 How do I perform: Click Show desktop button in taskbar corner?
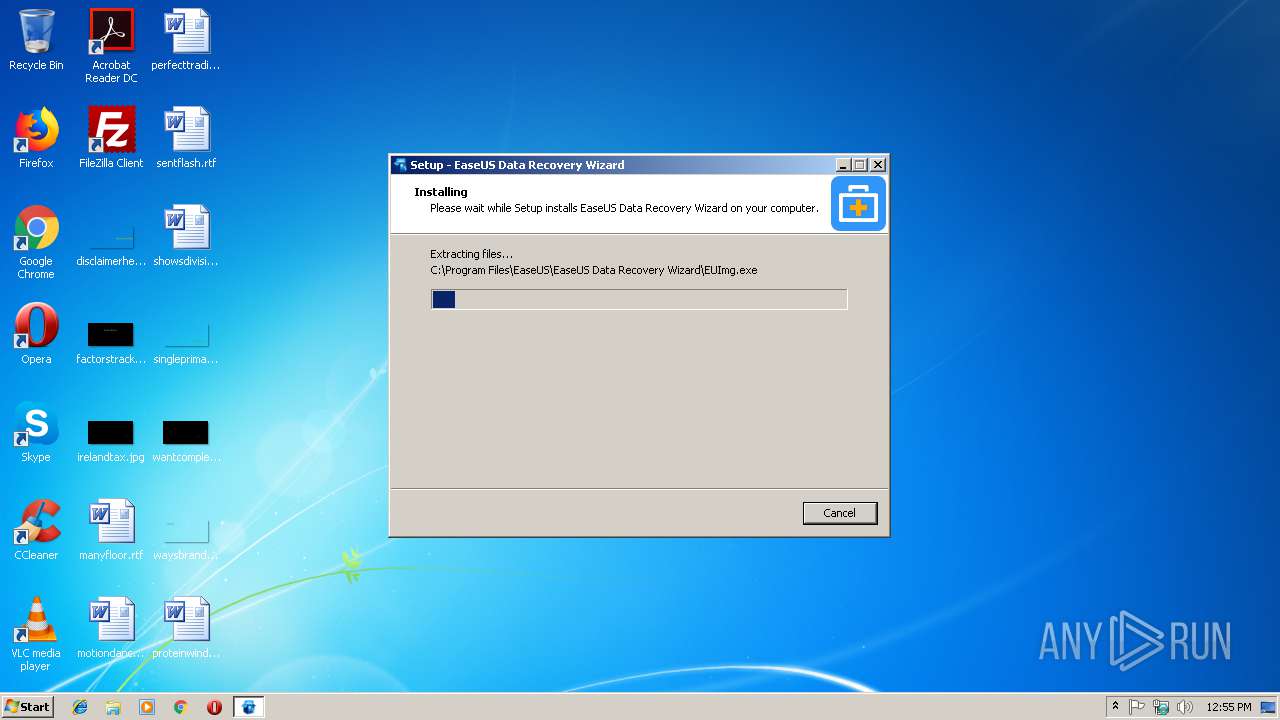pyautogui.click(x=1269, y=707)
